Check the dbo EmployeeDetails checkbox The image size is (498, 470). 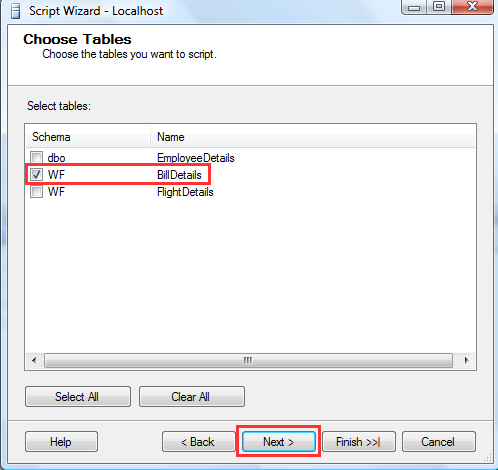[x=36, y=157]
